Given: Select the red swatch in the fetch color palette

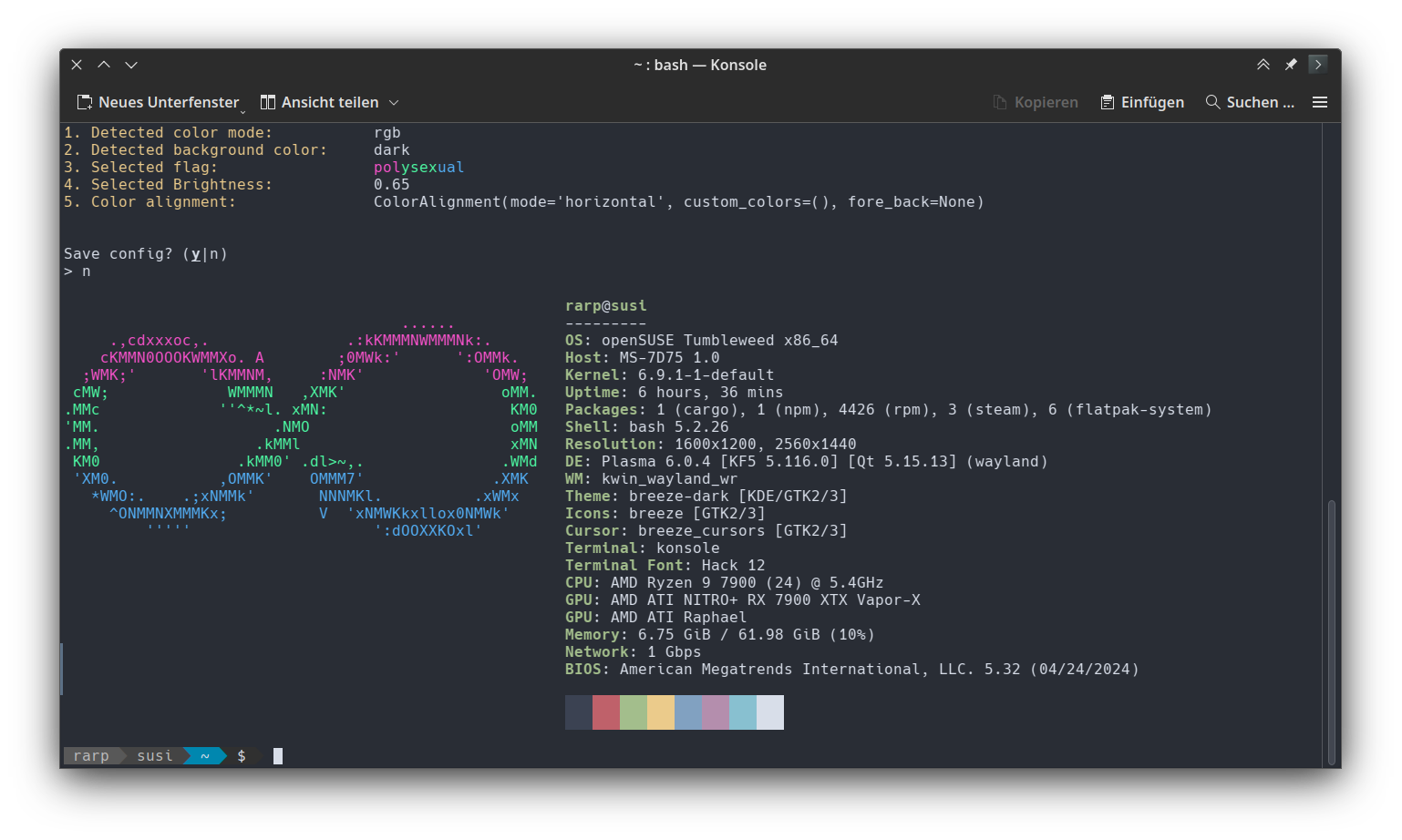Looking at the screenshot, I should [605, 712].
